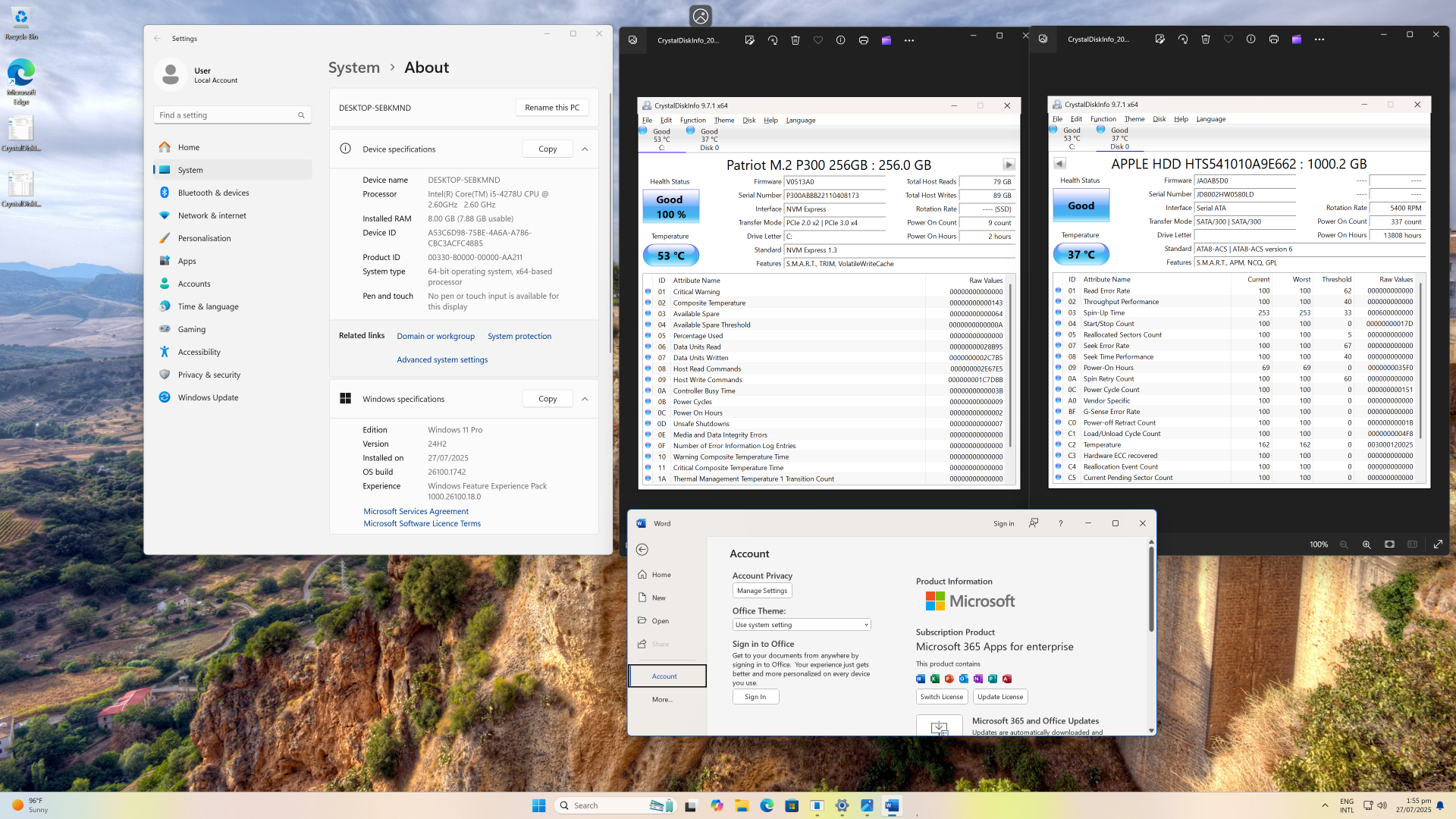
Task: Open the notification bell in the system tray
Action: click(1439, 805)
